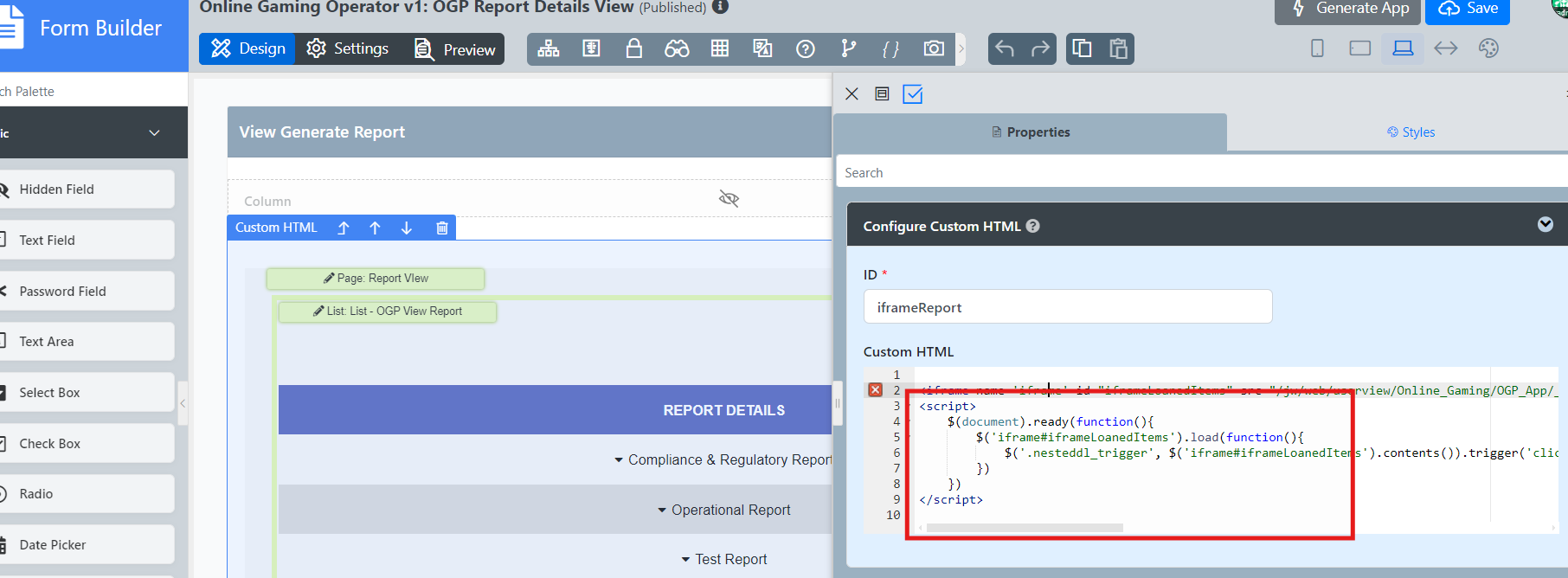
Task: Move Custom HTML element up with straight arrow
Action: [375, 228]
